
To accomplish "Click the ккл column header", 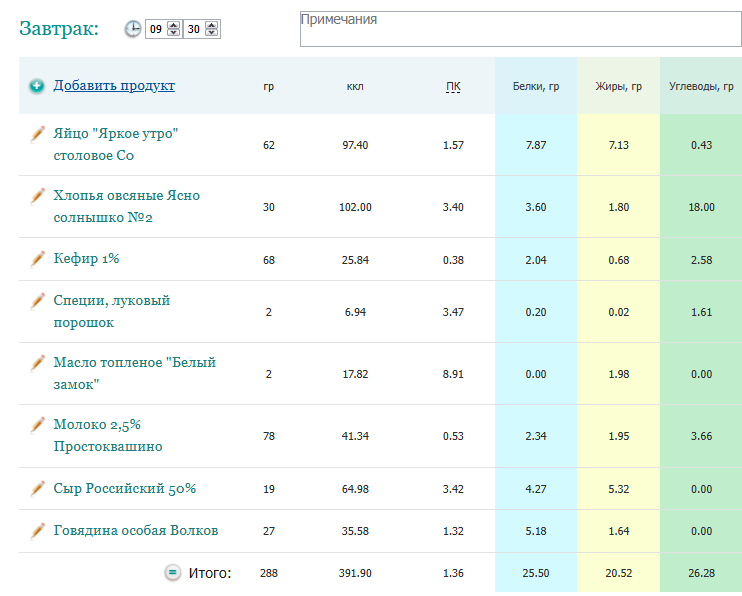I will (355, 86).
